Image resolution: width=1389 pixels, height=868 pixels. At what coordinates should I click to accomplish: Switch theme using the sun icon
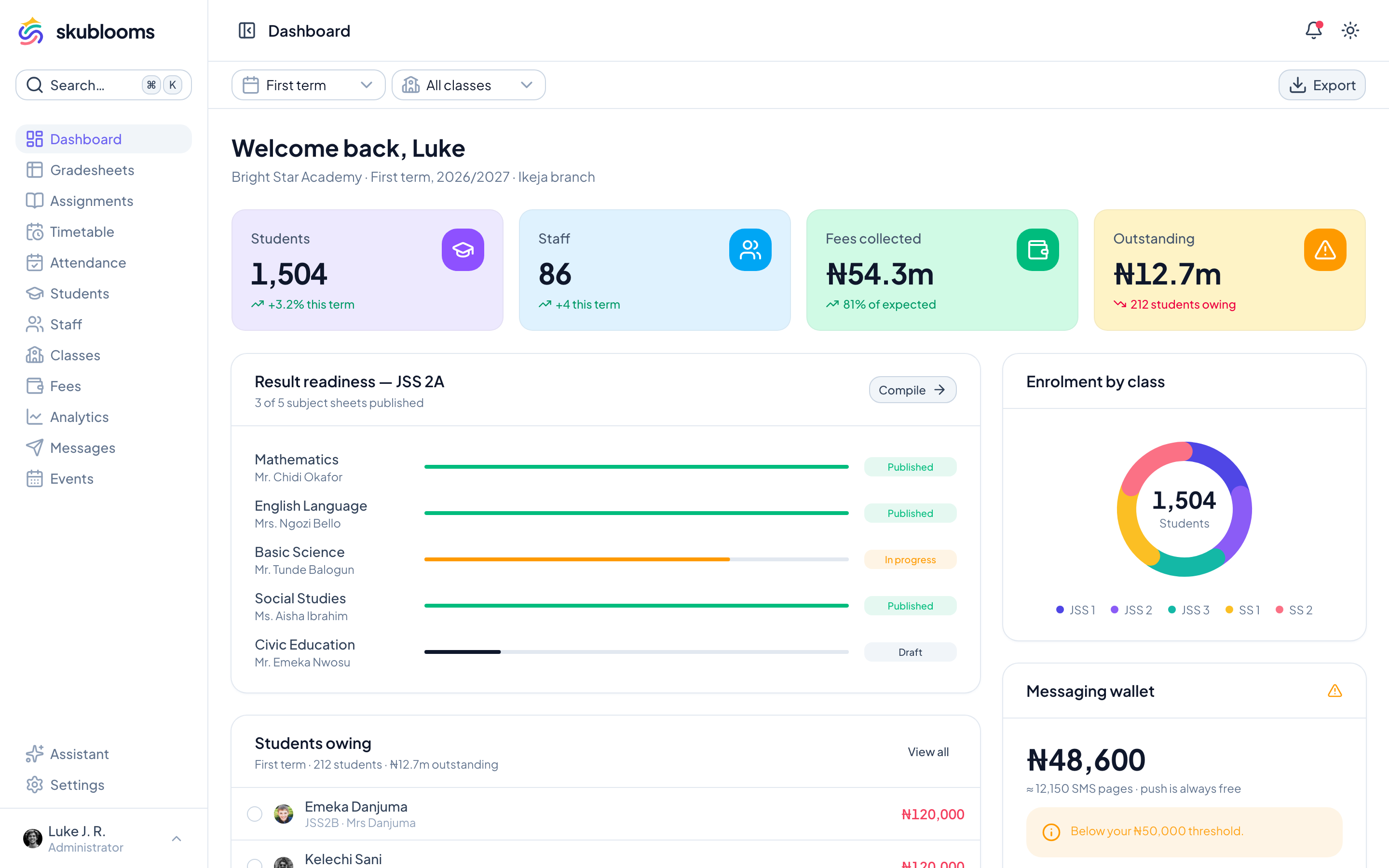(1350, 30)
